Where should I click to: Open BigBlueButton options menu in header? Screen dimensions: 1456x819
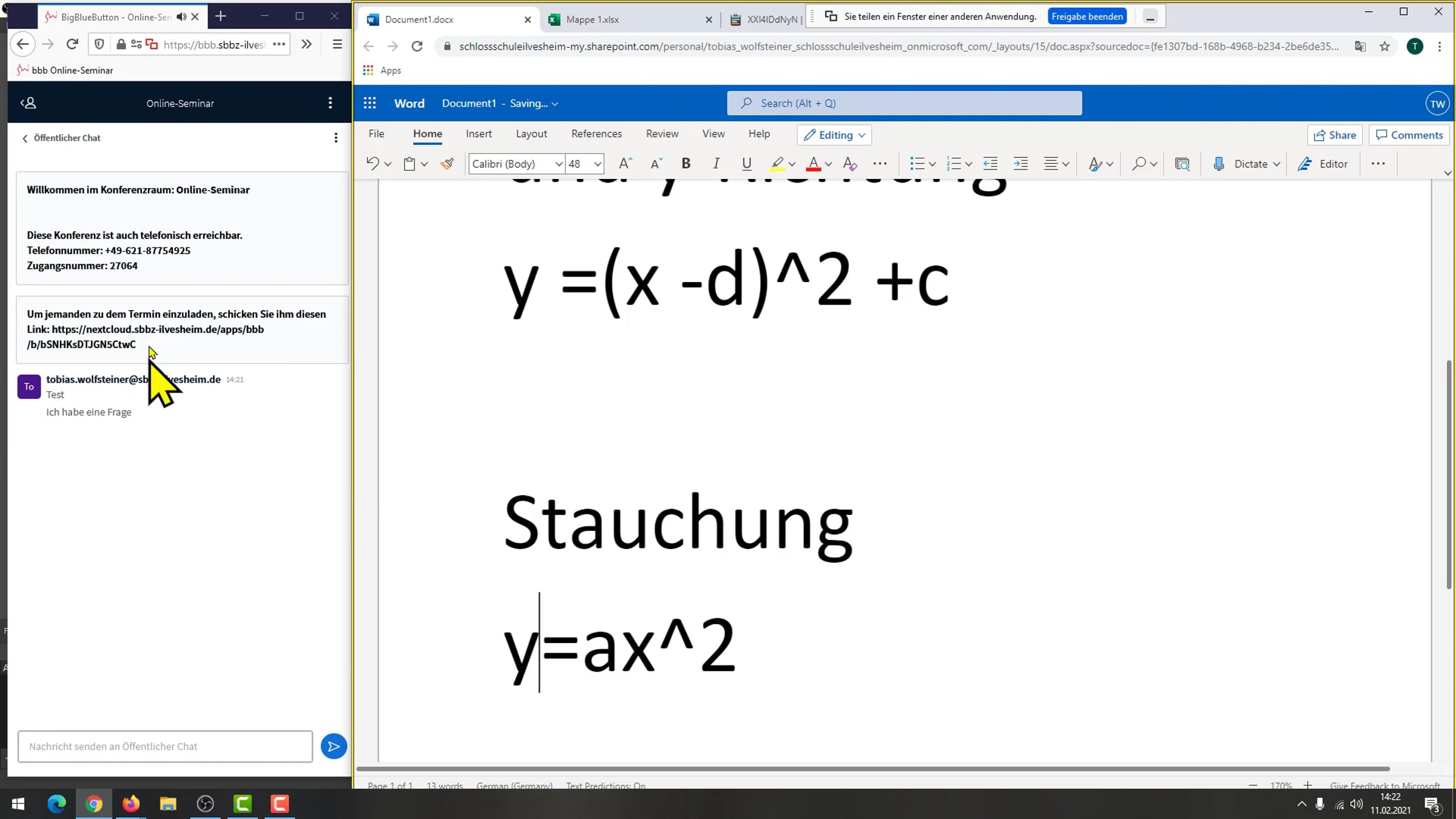(x=330, y=103)
